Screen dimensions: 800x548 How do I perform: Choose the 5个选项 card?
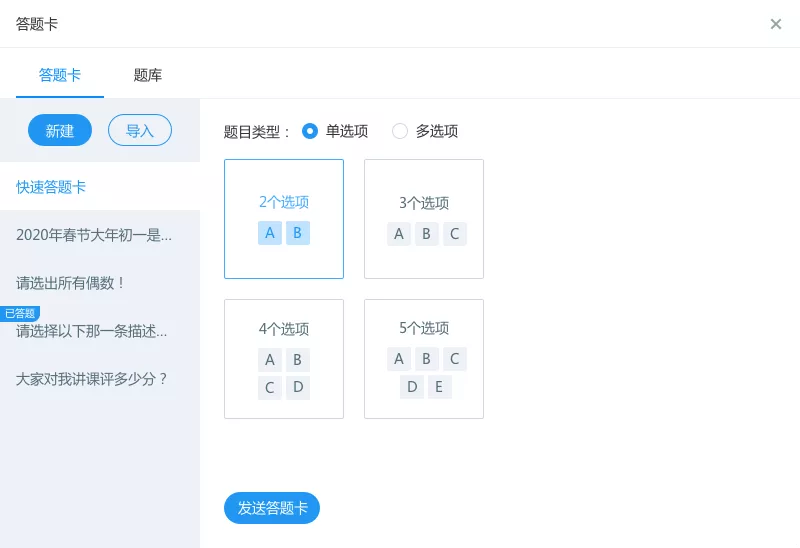(x=424, y=359)
